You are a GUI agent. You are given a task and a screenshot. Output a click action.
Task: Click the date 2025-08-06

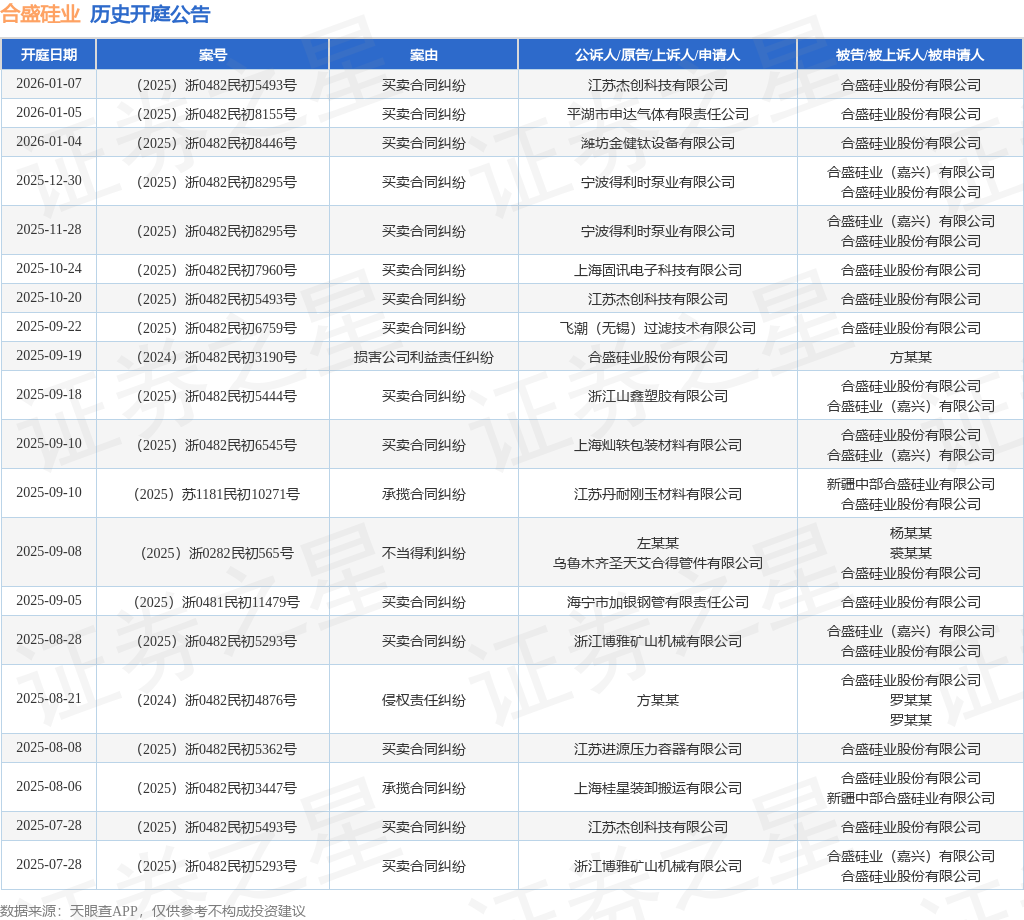(x=49, y=786)
